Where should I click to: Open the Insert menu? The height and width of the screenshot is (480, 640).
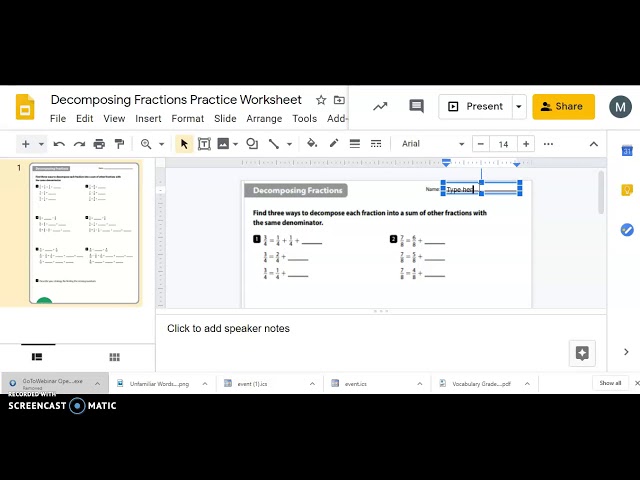(148, 118)
